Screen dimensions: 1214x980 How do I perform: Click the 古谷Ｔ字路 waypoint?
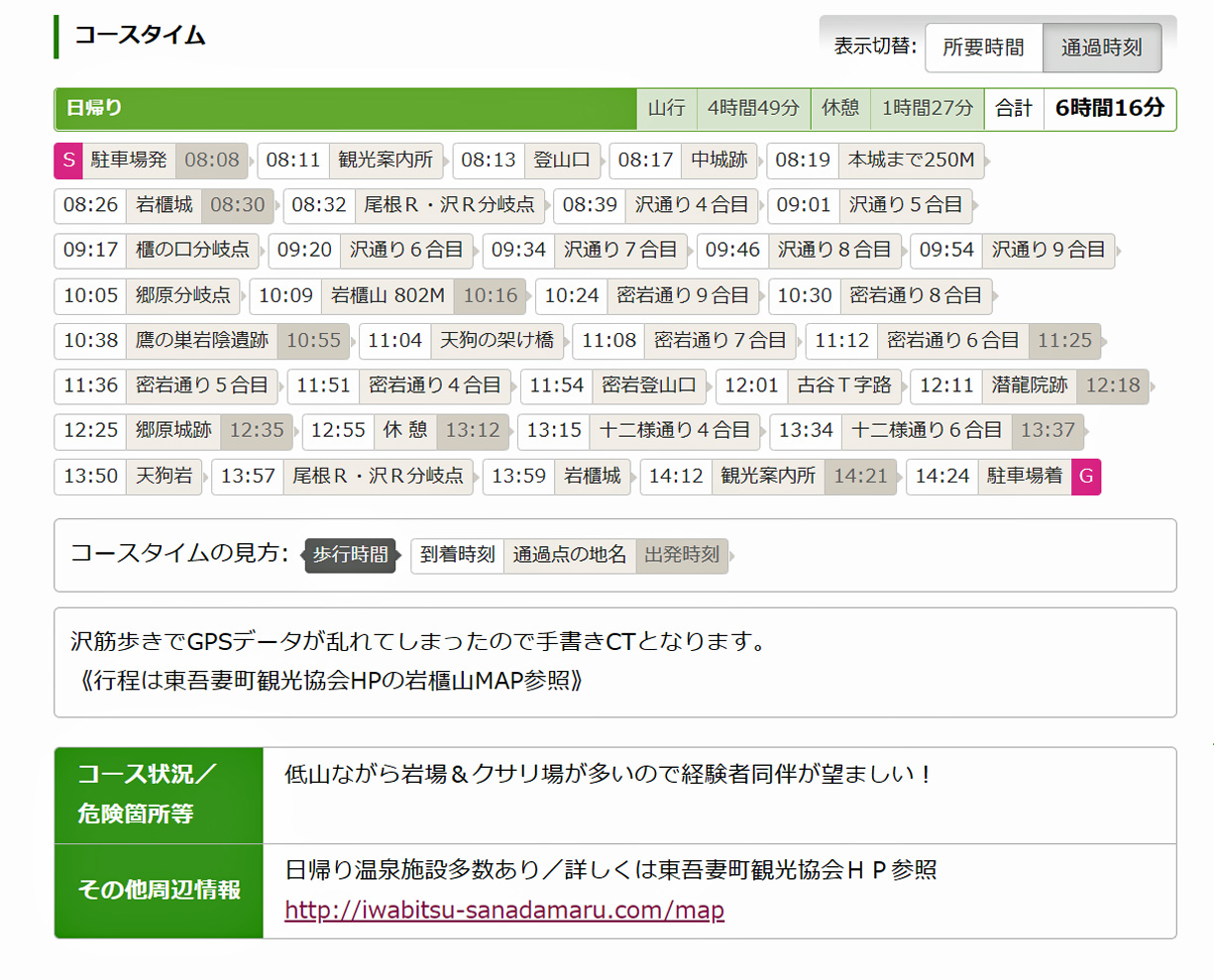(843, 385)
